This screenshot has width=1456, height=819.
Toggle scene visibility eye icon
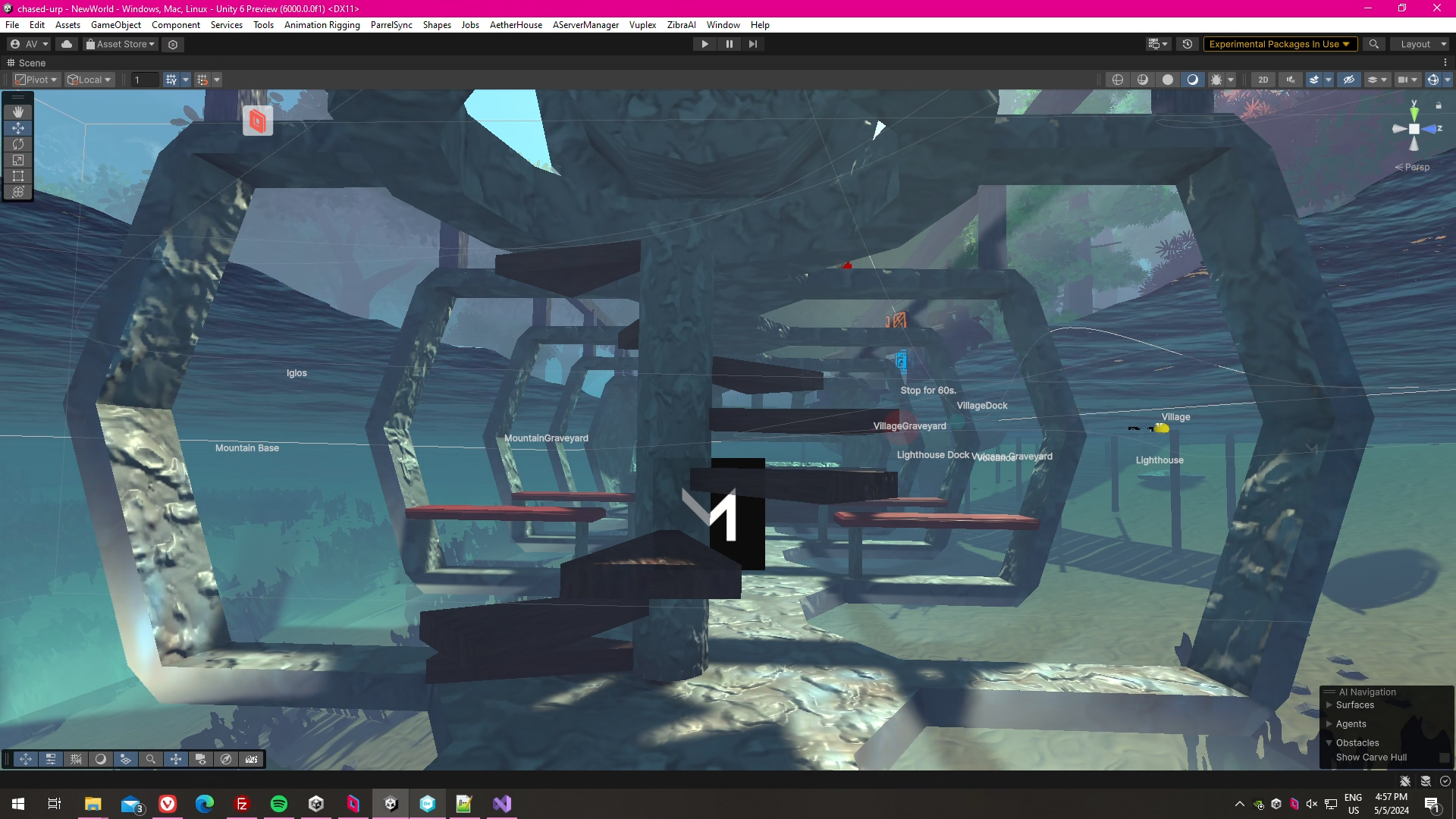point(1348,80)
